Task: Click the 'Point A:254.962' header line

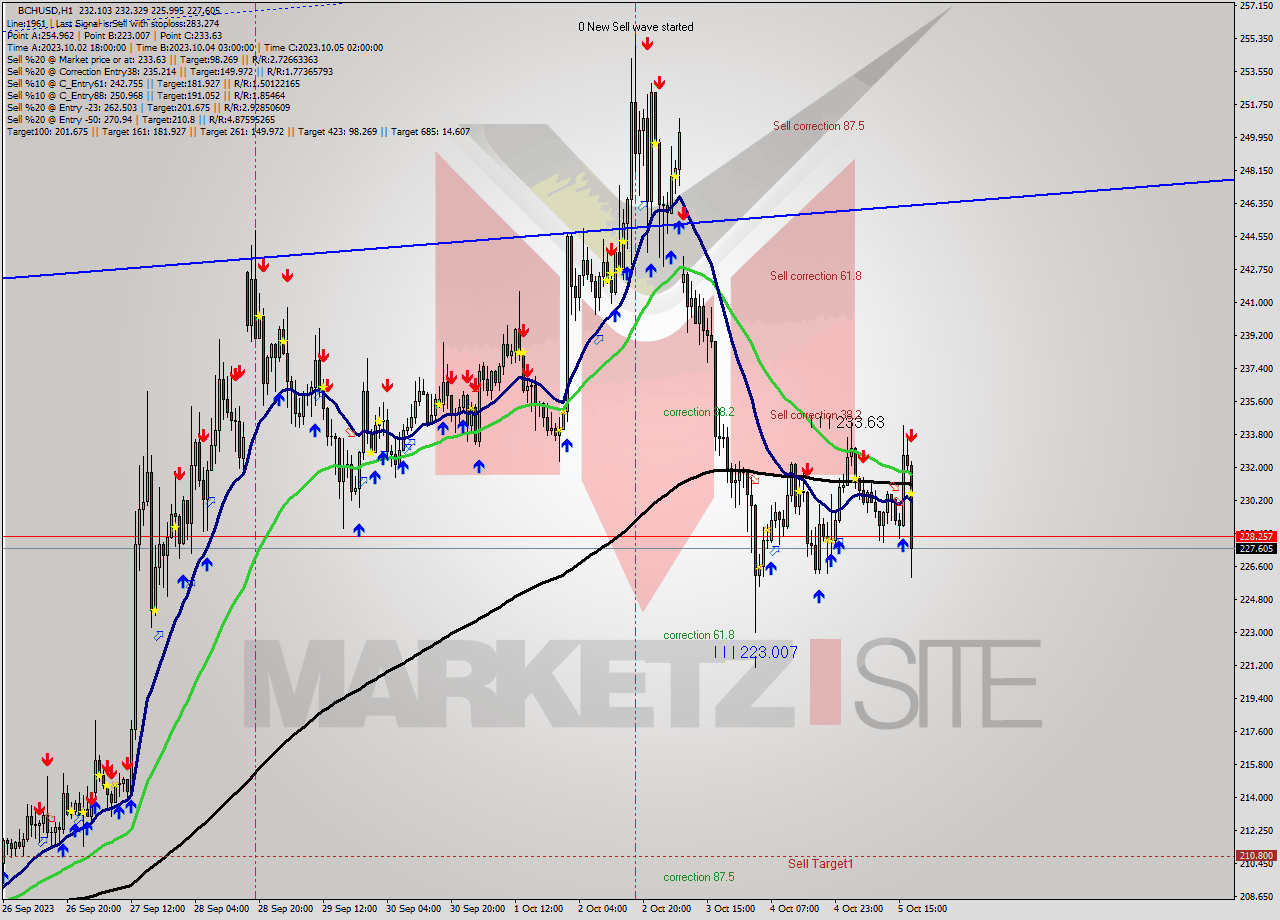Action: (114, 35)
